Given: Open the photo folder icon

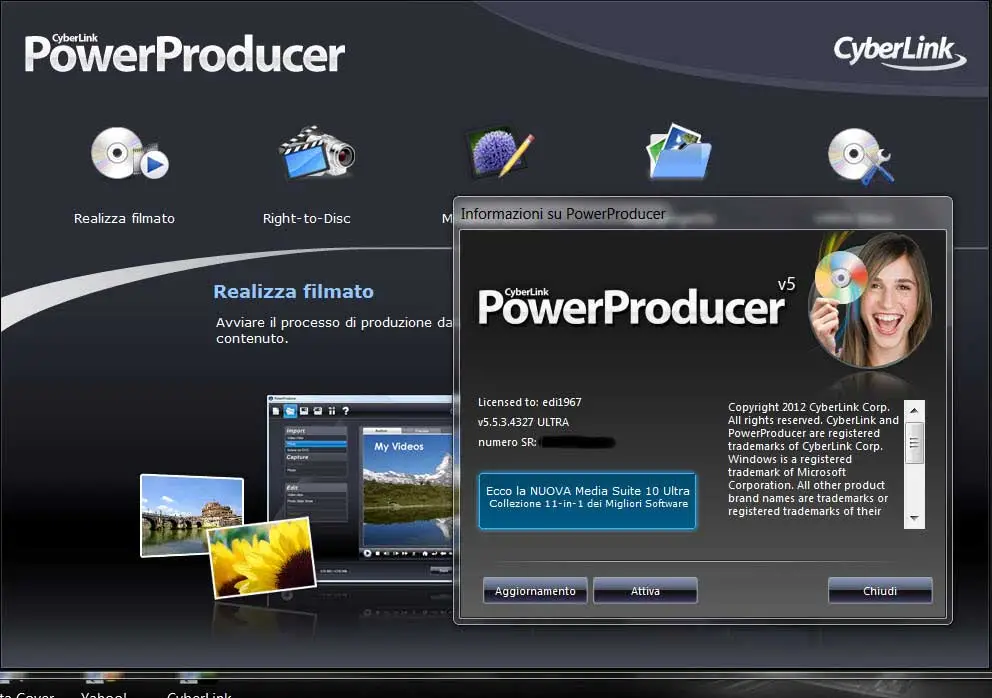Looking at the screenshot, I should pyautogui.click(x=678, y=151).
